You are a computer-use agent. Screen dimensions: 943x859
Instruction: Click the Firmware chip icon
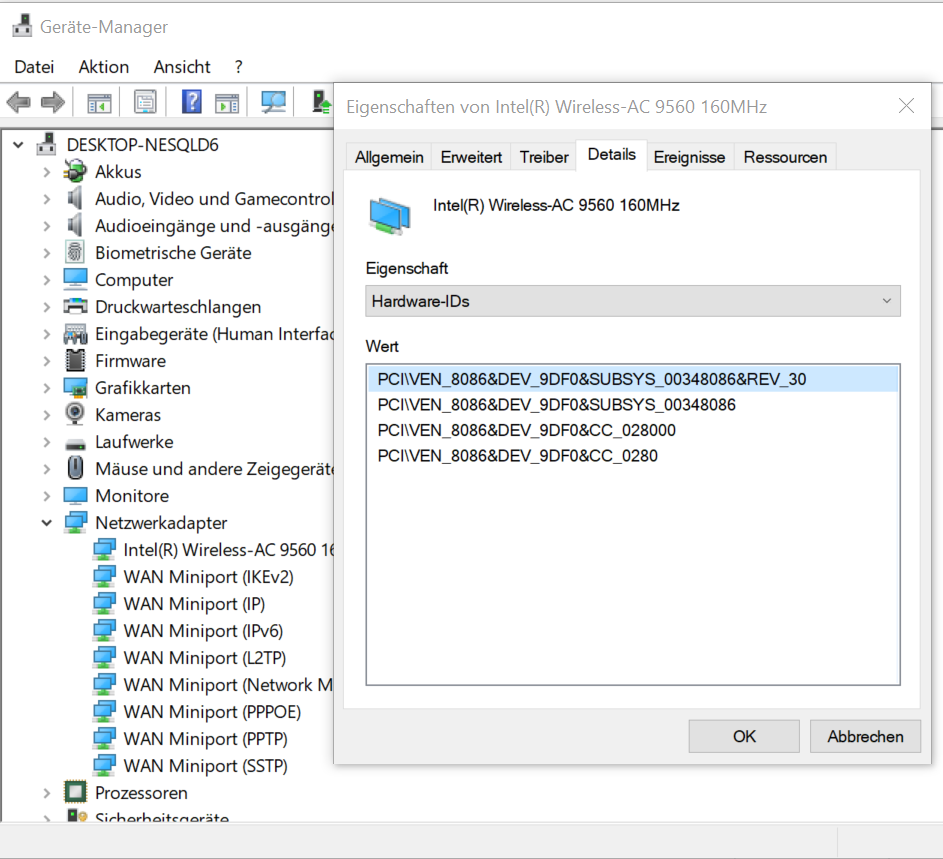pos(75,360)
